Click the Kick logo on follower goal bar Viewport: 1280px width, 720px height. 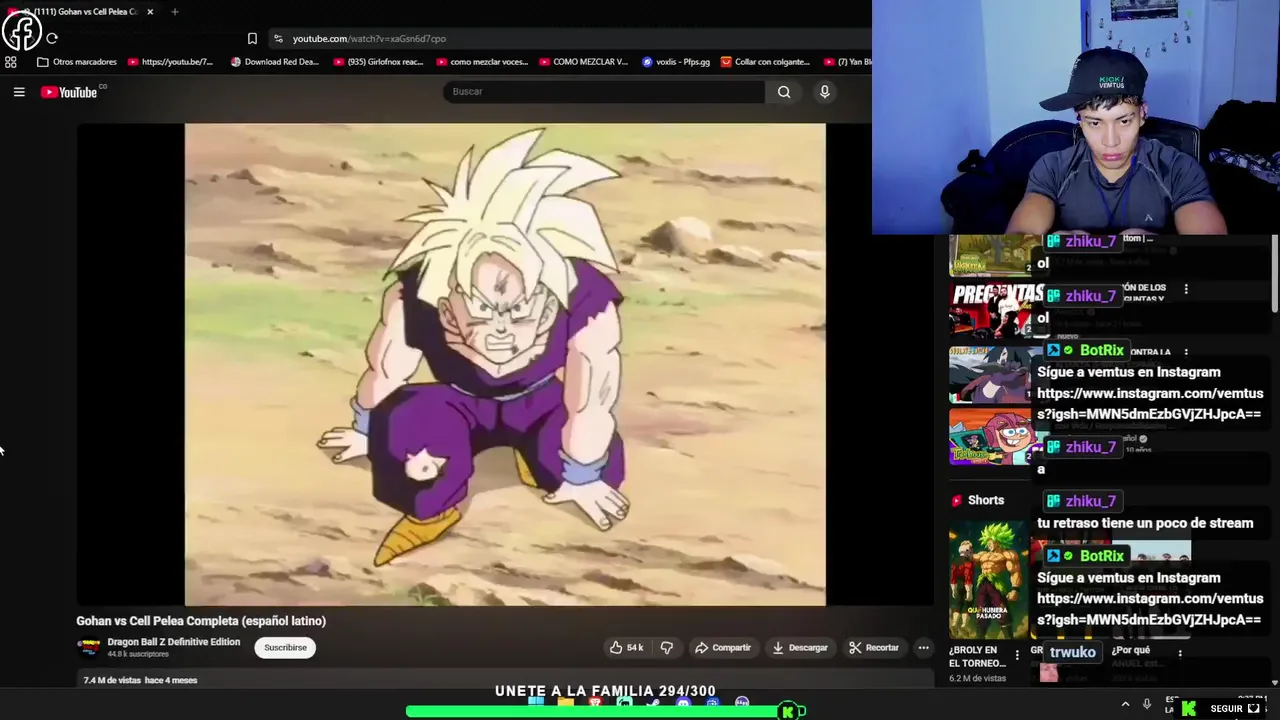[x=788, y=711]
